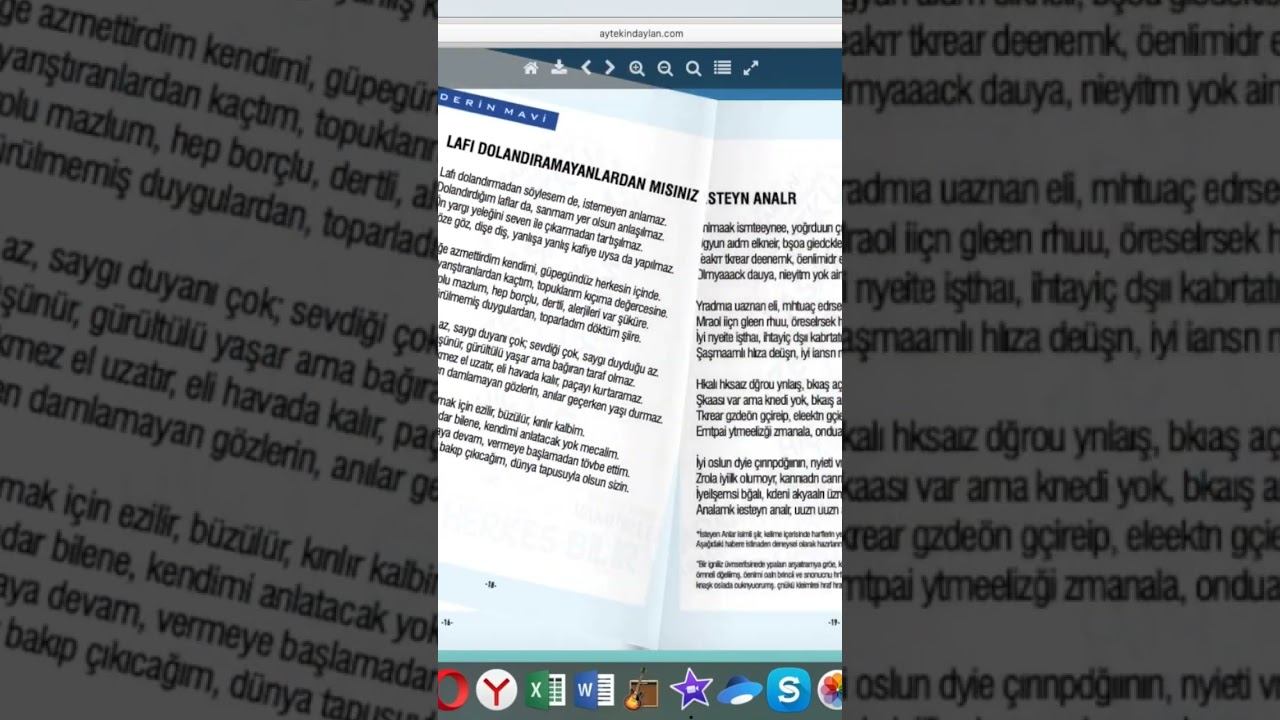Click the left page number '-18-'
1280x720 pixels.
pyautogui.click(x=490, y=584)
